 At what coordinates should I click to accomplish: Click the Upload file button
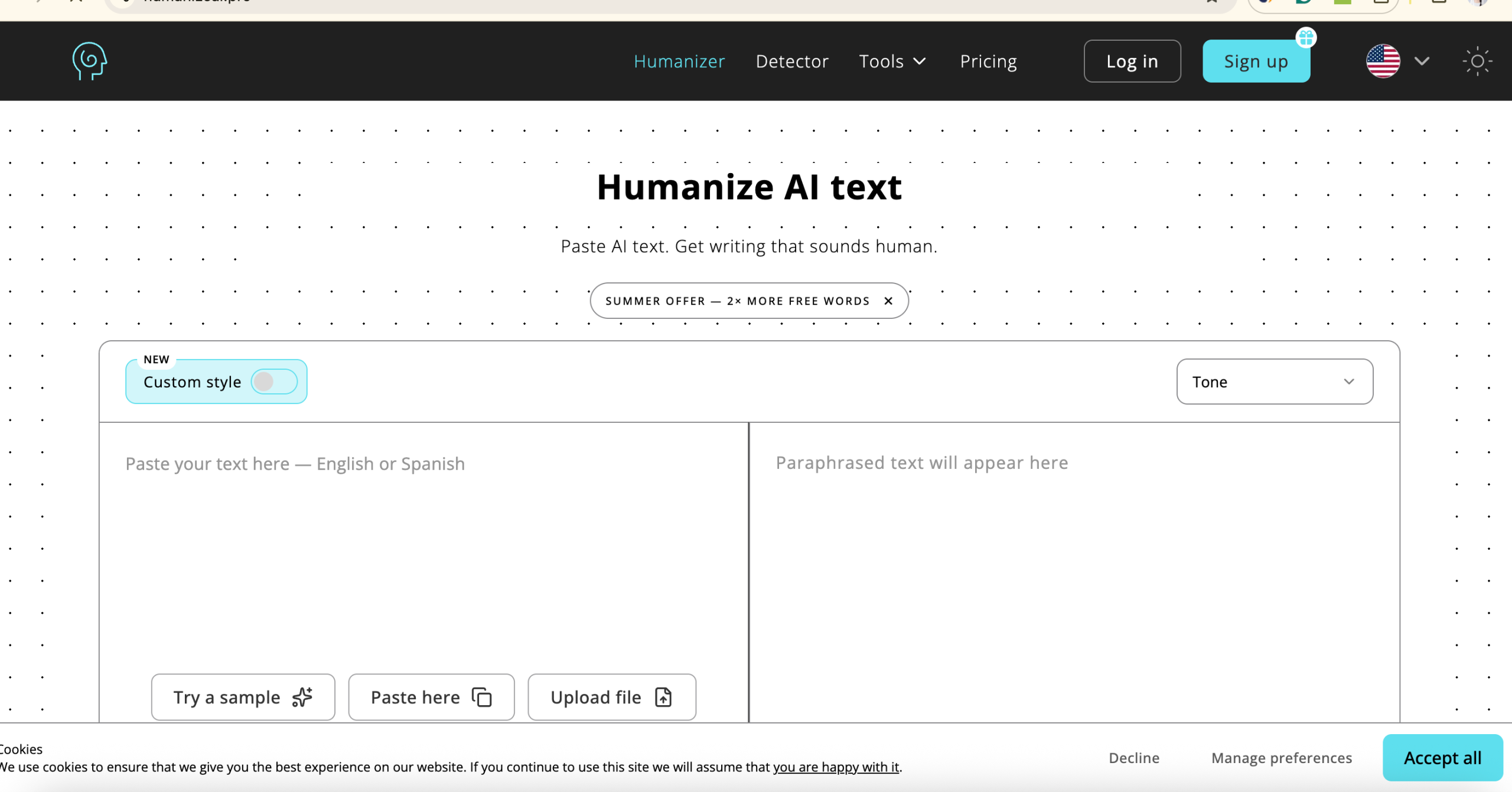[612, 697]
